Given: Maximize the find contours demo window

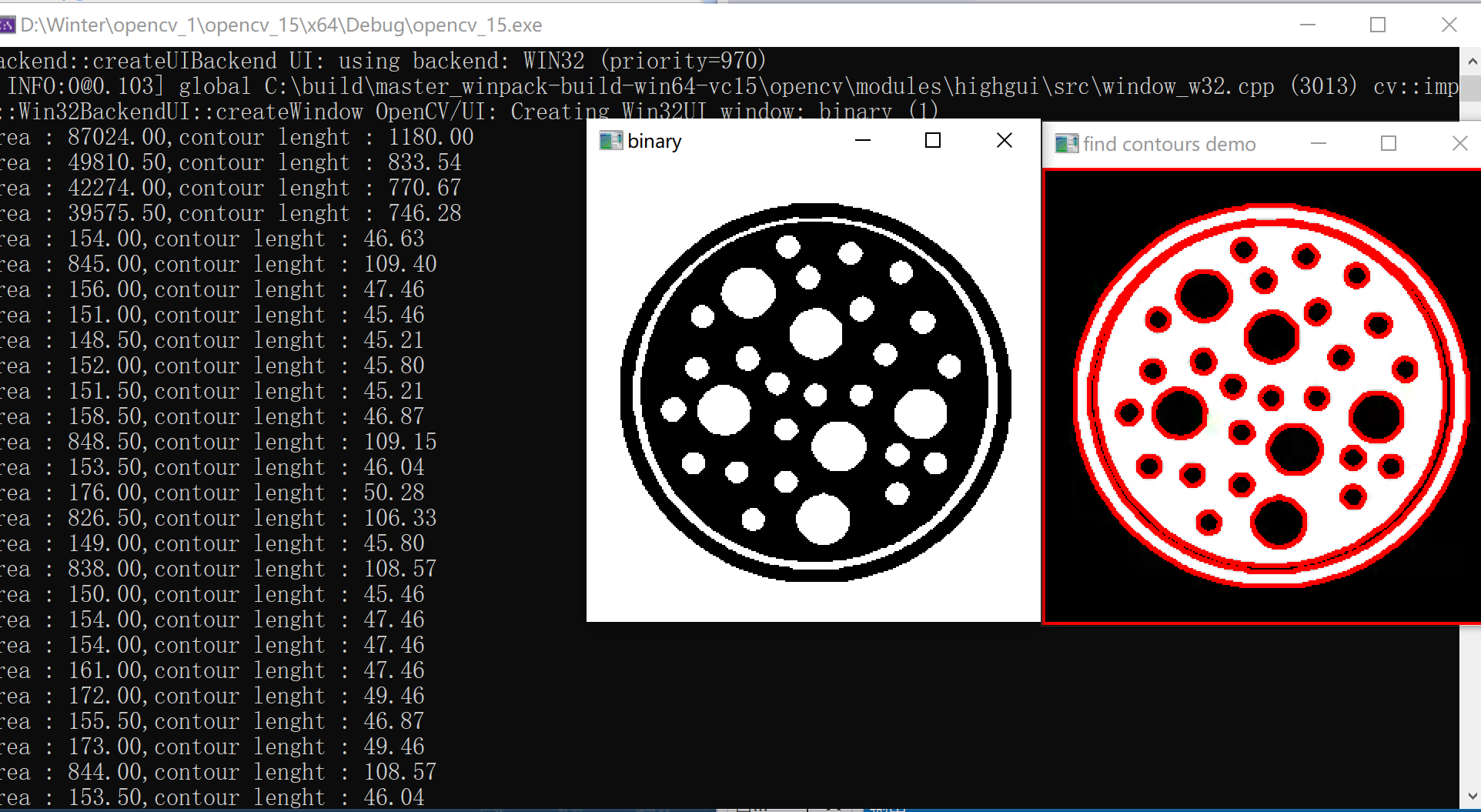Looking at the screenshot, I should (x=1389, y=143).
